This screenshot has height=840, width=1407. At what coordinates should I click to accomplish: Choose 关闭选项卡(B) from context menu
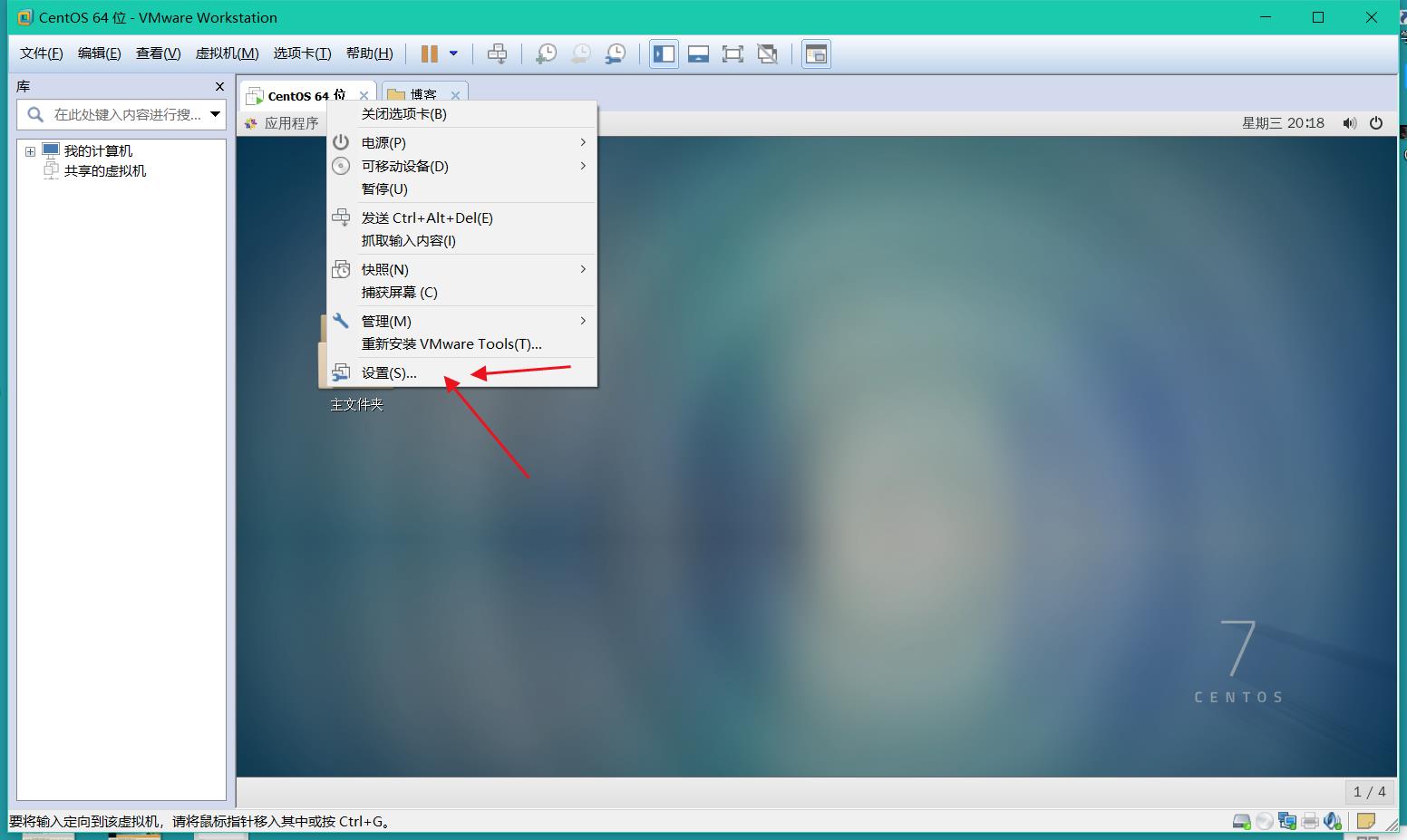pos(462,114)
